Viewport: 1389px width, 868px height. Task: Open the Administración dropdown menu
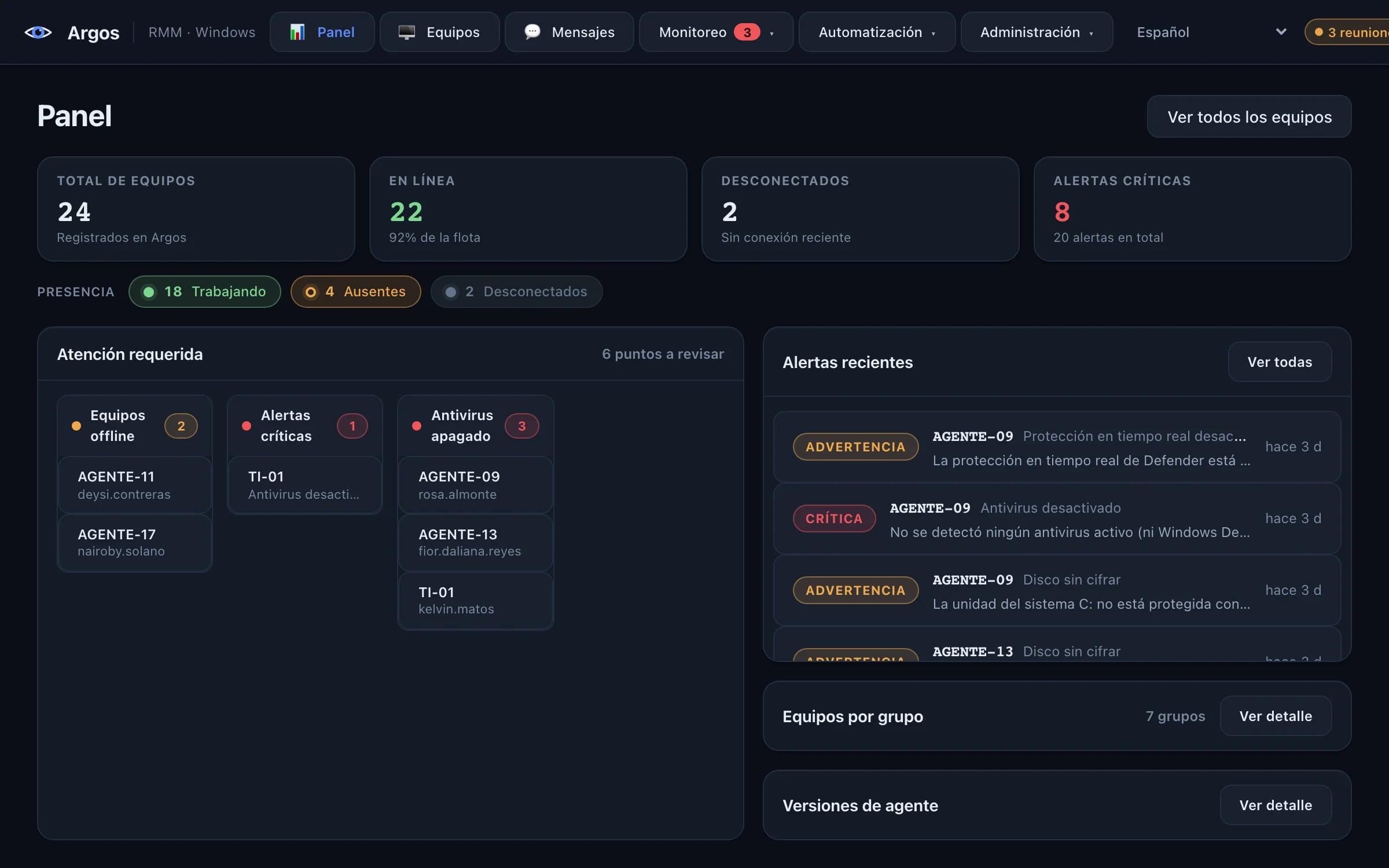[x=1037, y=32]
